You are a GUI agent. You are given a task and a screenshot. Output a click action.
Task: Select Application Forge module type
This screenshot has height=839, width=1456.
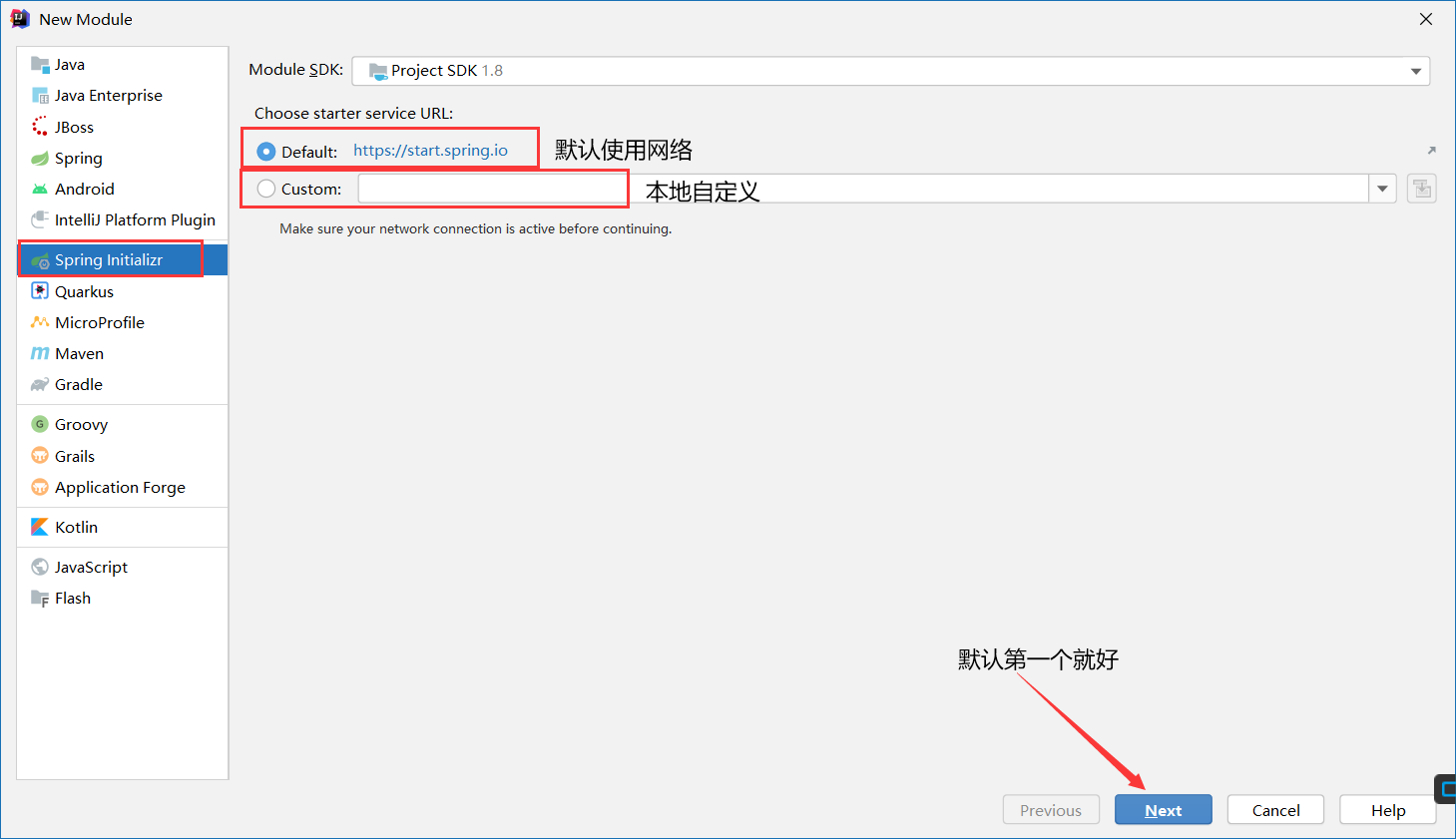[123, 487]
